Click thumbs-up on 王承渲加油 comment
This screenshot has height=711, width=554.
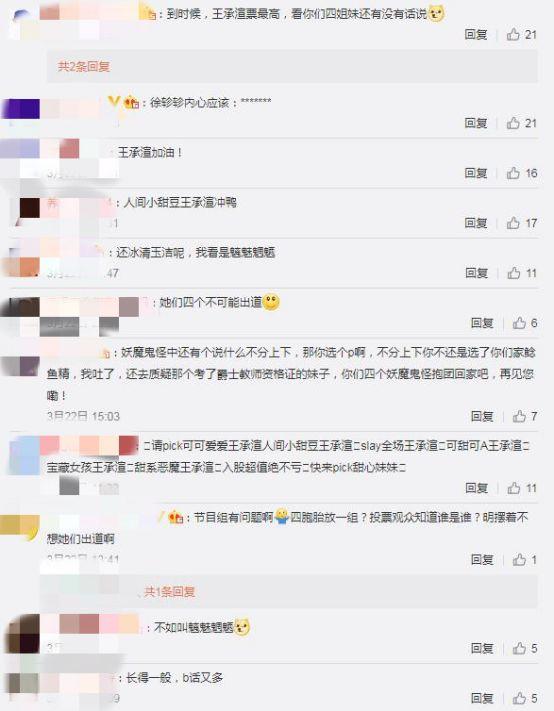click(x=521, y=173)
